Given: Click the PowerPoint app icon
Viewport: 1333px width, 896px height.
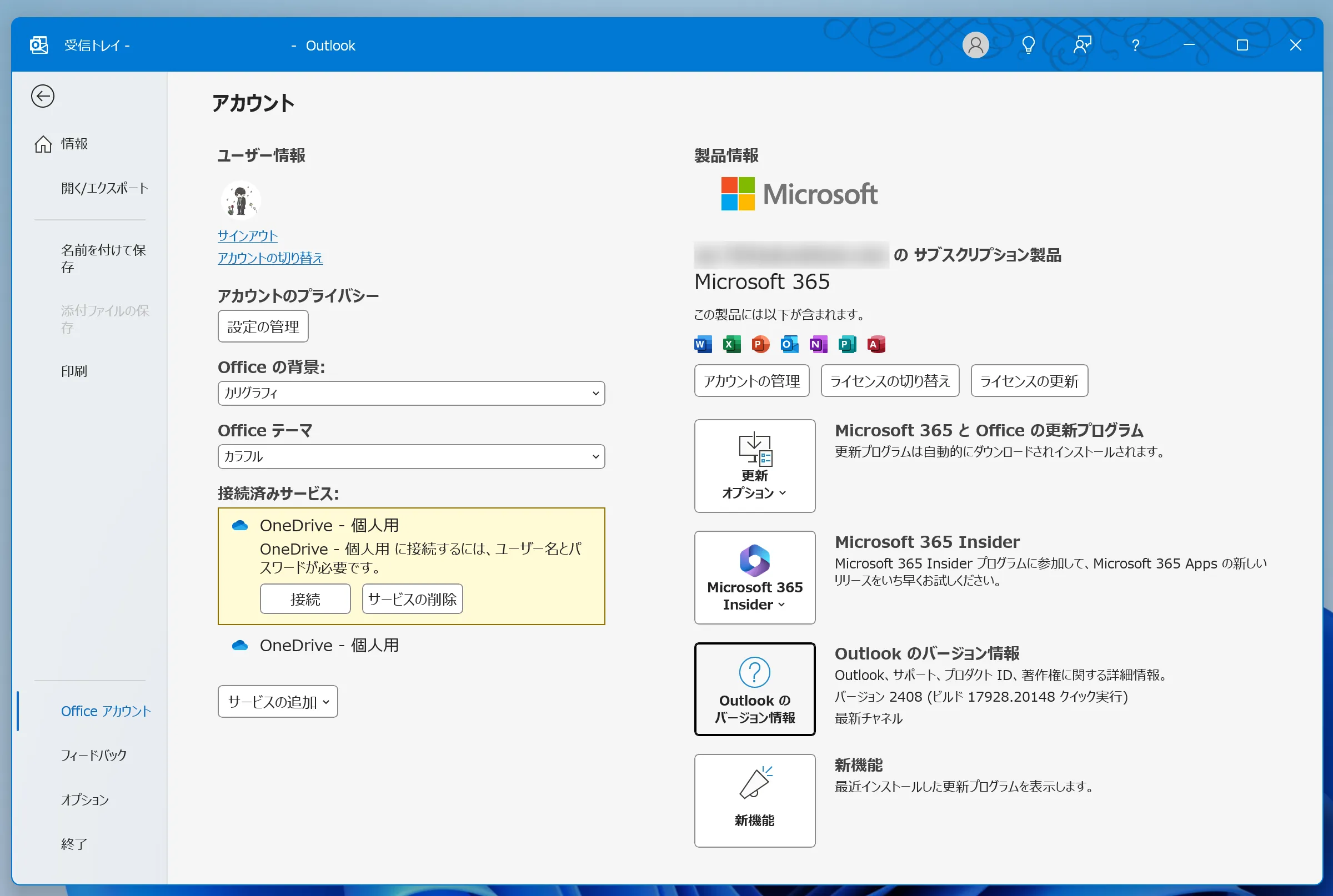Looking at the screenshot, I should click(x=760, y=344).
